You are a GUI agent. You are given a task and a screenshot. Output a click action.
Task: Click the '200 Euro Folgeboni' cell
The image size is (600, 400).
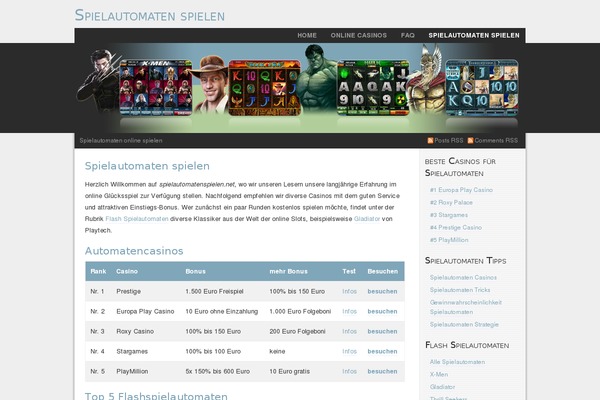(x=297, y=331)
